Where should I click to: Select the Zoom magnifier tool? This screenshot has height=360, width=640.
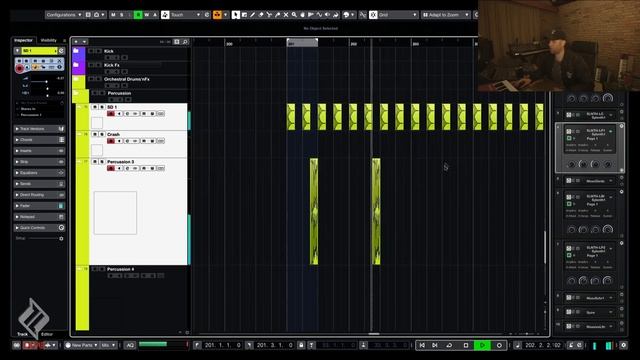point(294,15)
